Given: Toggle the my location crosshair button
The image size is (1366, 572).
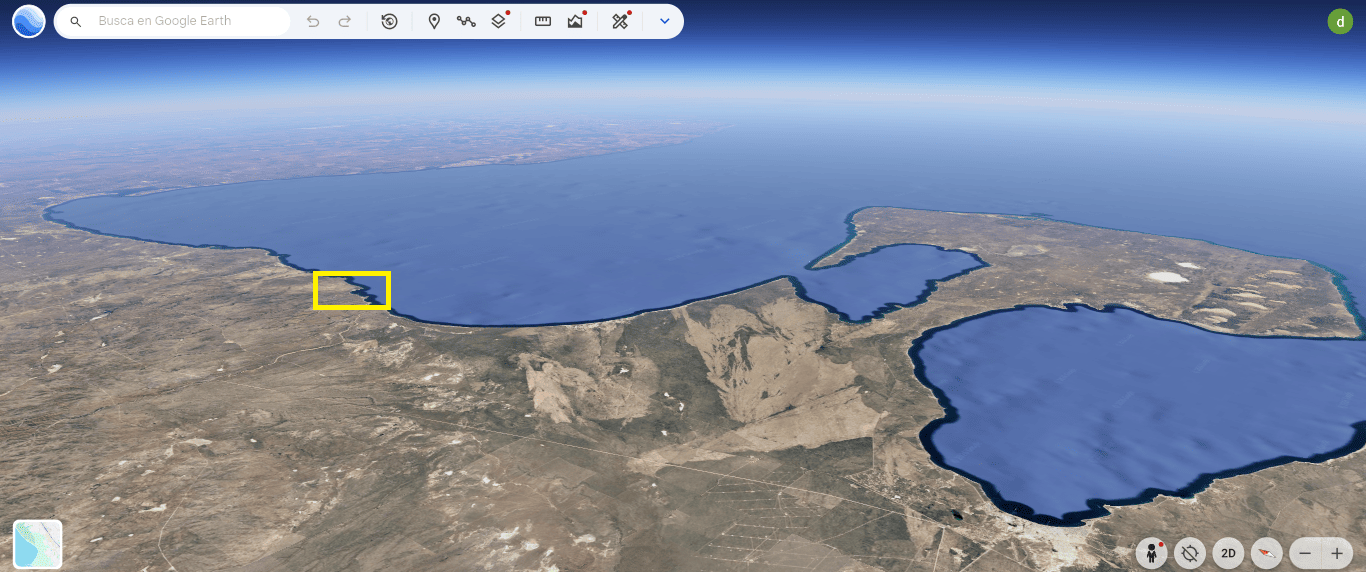Looking at the screenshot, I should [x=1190, y=552].
